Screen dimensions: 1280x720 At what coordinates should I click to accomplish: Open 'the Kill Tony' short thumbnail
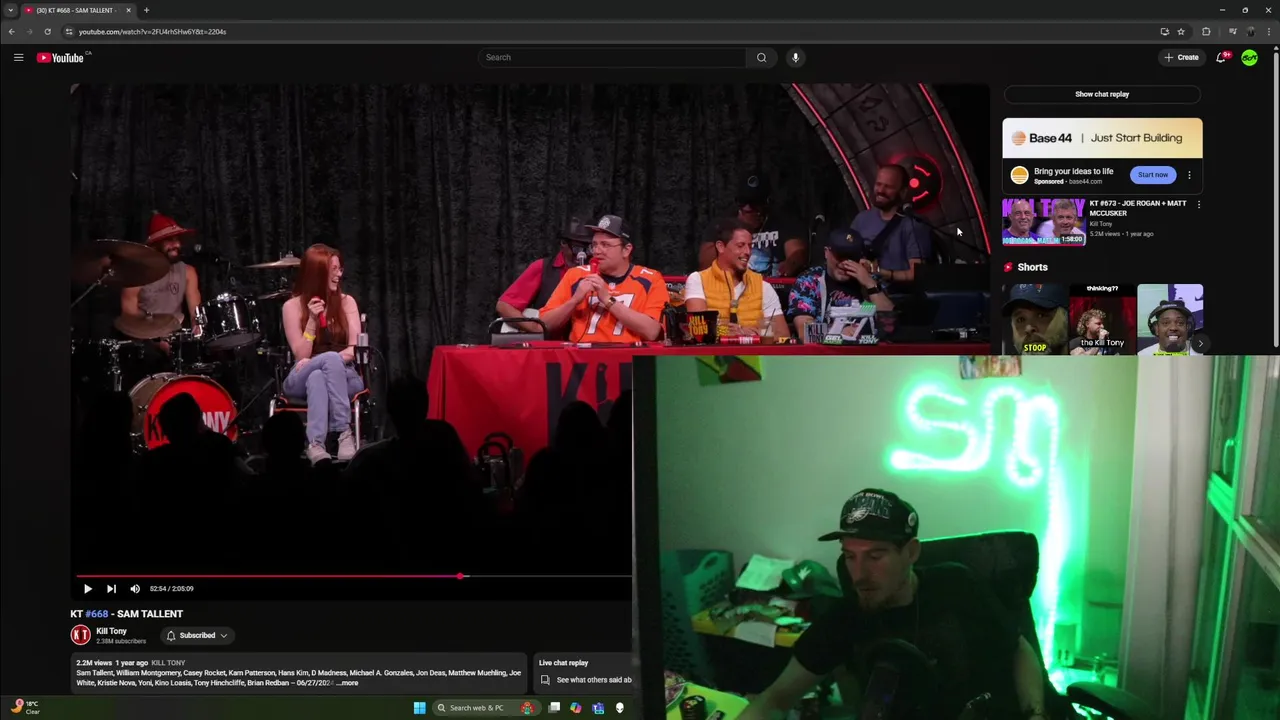[1102, 318]
